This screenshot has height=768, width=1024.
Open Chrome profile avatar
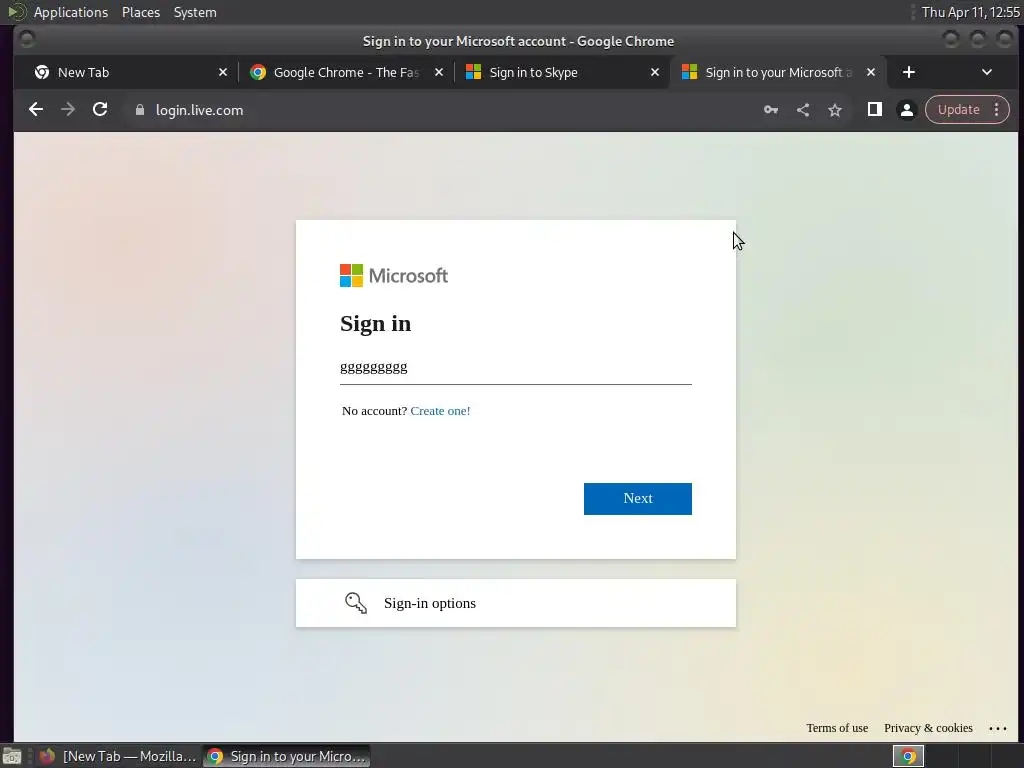[906, 110]
